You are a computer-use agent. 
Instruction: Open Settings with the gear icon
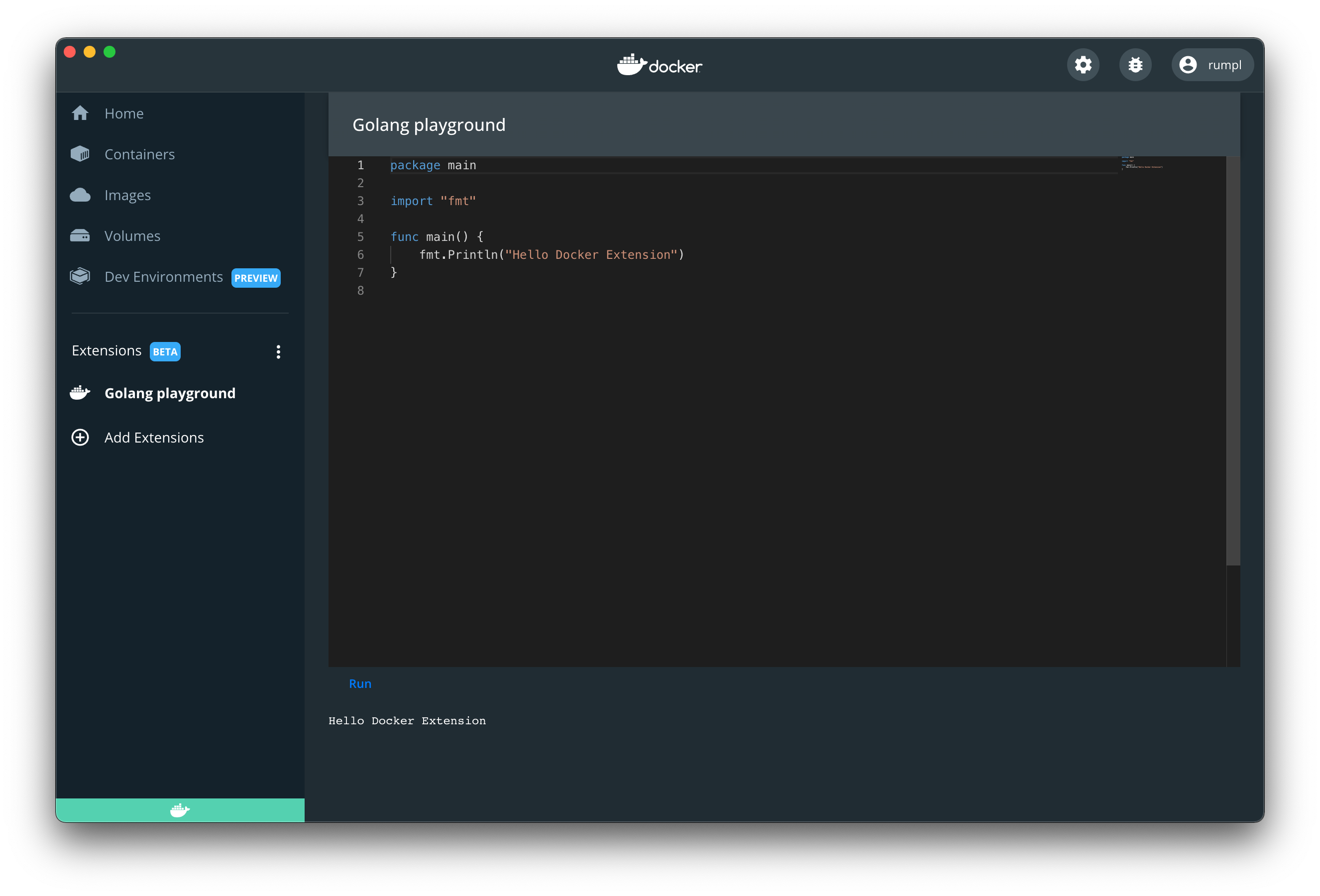tap(1083, 65)
